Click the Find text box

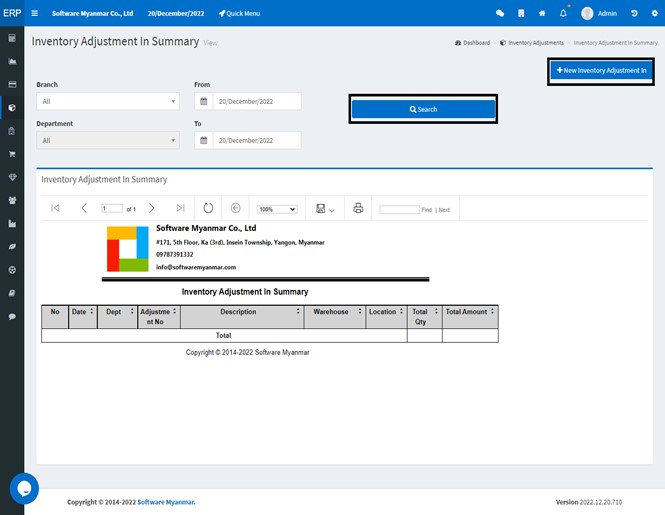(x=400, y=210)
